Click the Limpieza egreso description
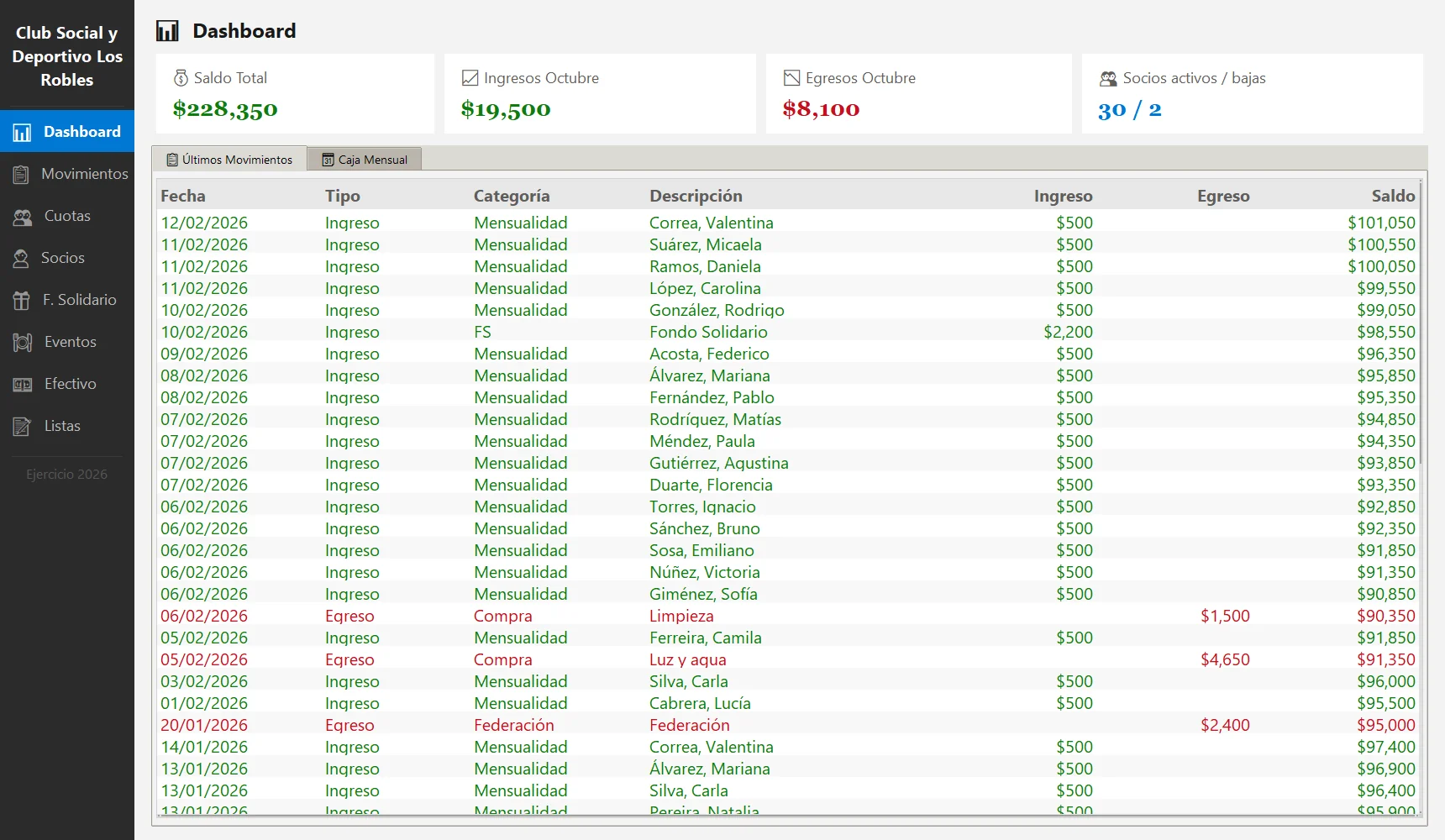1445x840 pixels. tap(681, 616)
